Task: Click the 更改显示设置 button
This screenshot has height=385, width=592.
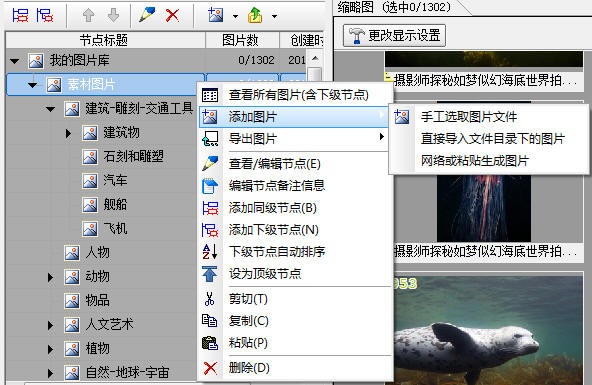Action: coord(395,35)
